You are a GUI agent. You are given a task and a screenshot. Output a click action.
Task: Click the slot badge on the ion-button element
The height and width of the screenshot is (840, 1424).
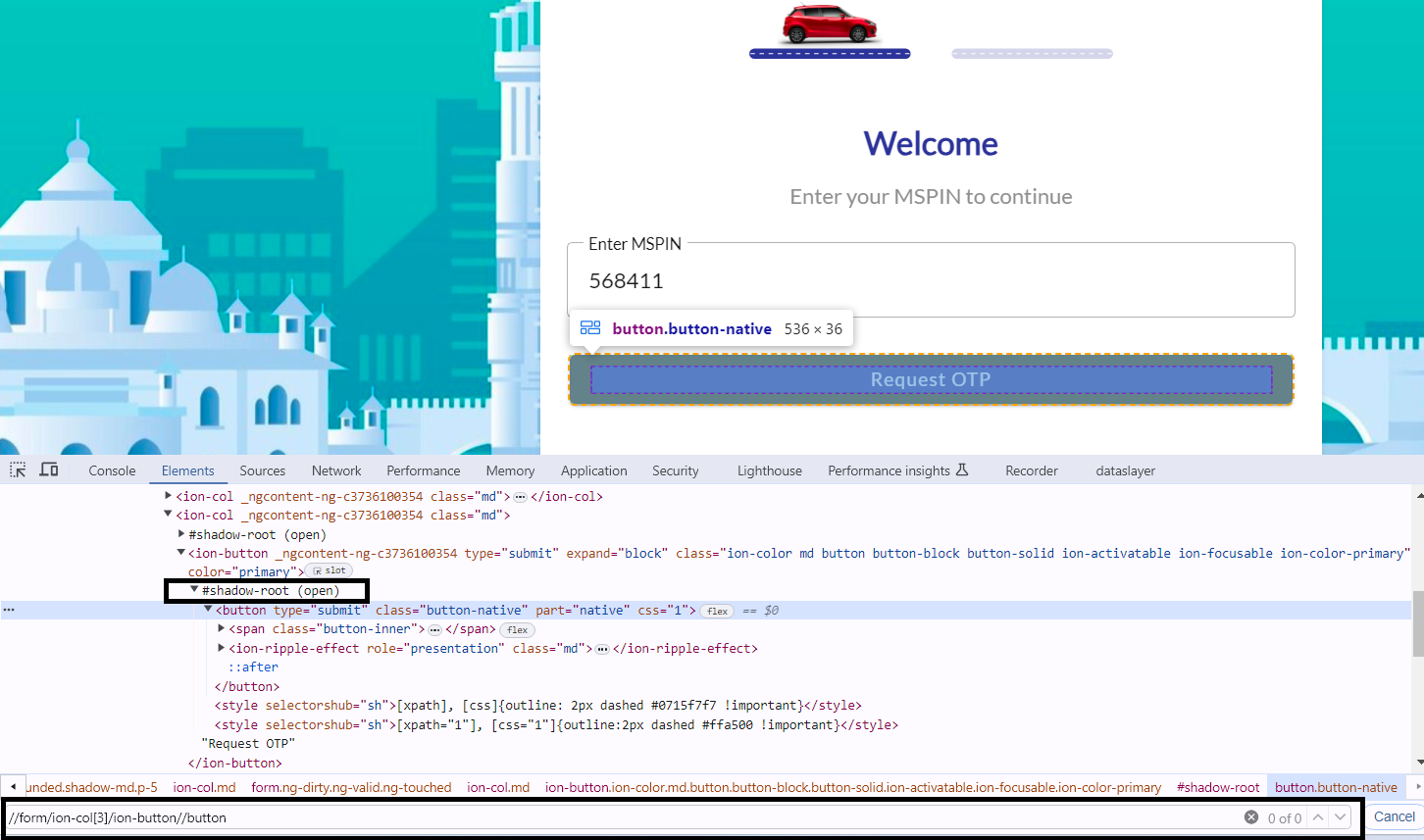[x=329, y=570]
